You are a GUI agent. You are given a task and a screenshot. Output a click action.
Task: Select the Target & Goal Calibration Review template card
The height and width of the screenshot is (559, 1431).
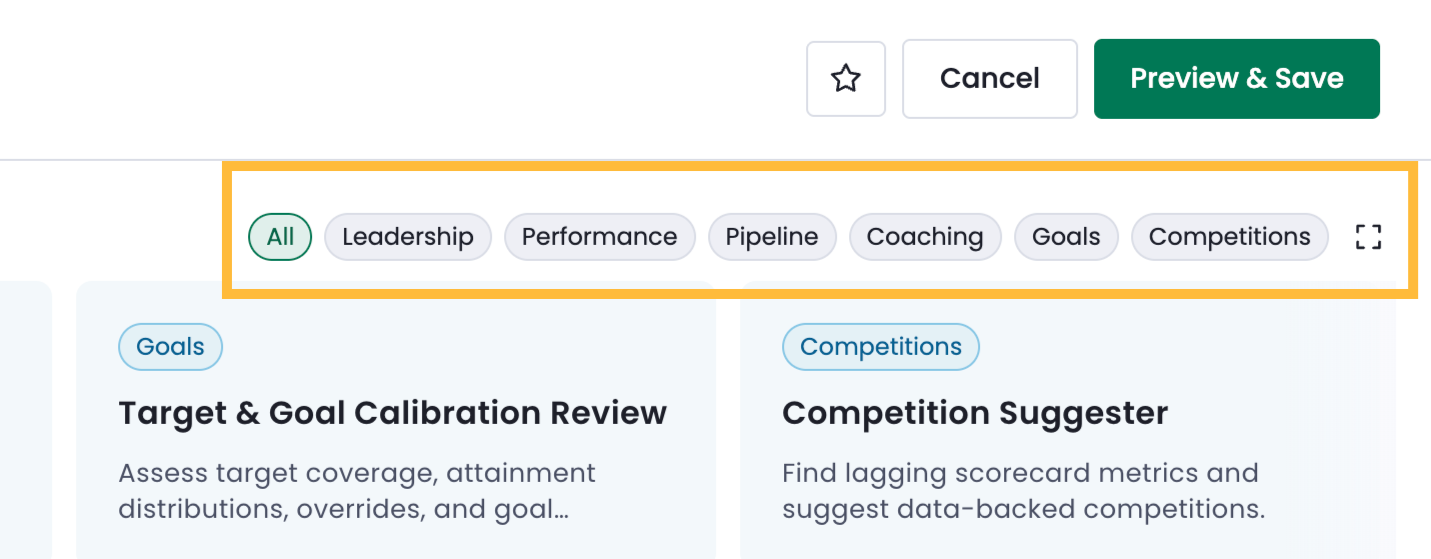coord(396,420)
